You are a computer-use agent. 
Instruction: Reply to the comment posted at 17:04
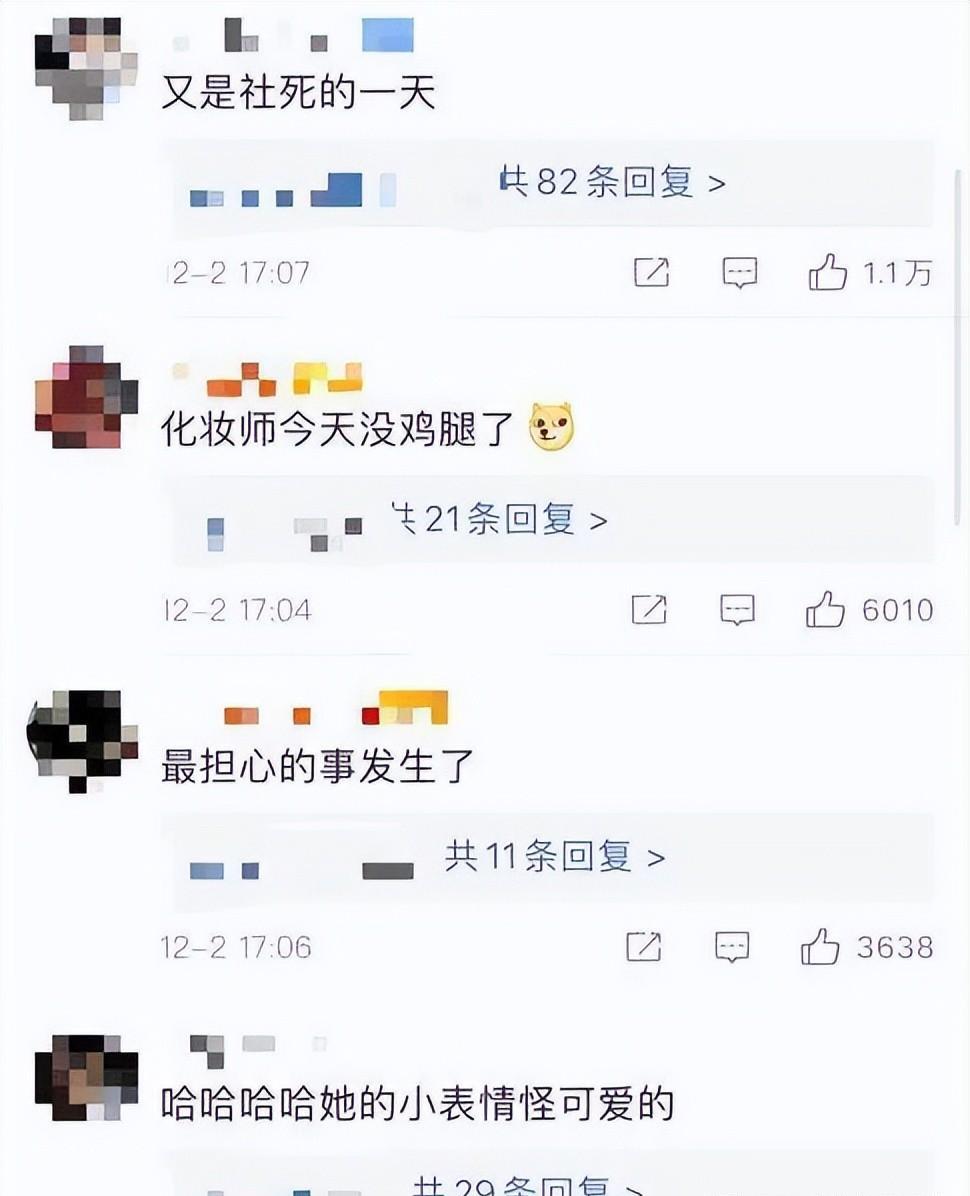click(737, 610)
